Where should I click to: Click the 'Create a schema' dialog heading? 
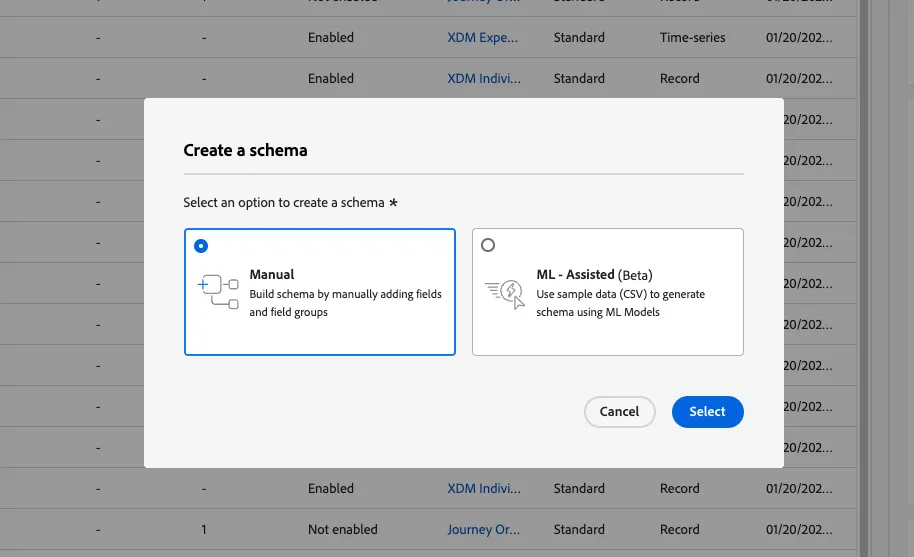click(x=245, y=150)
